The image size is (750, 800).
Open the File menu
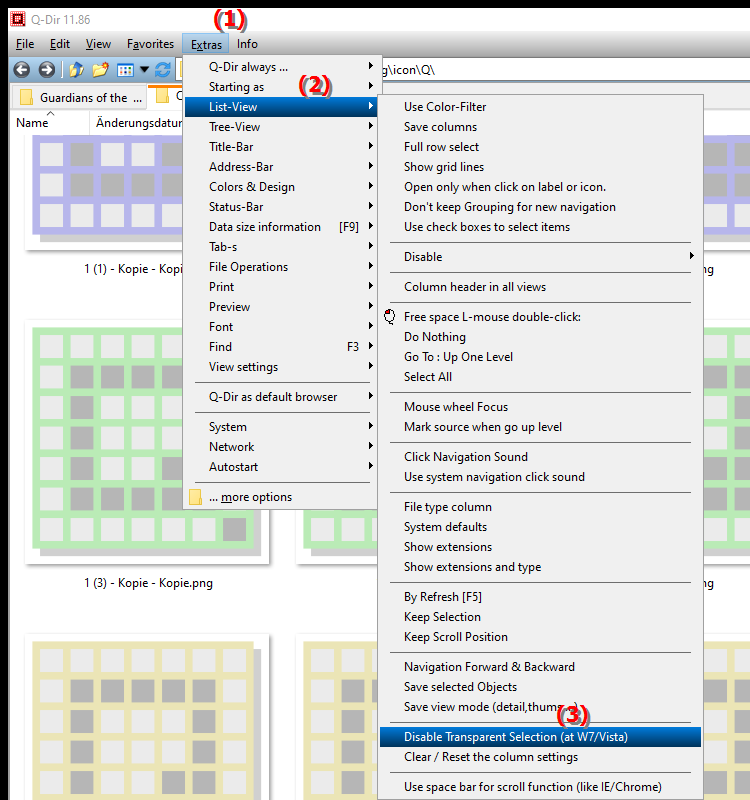click(25, 44)
